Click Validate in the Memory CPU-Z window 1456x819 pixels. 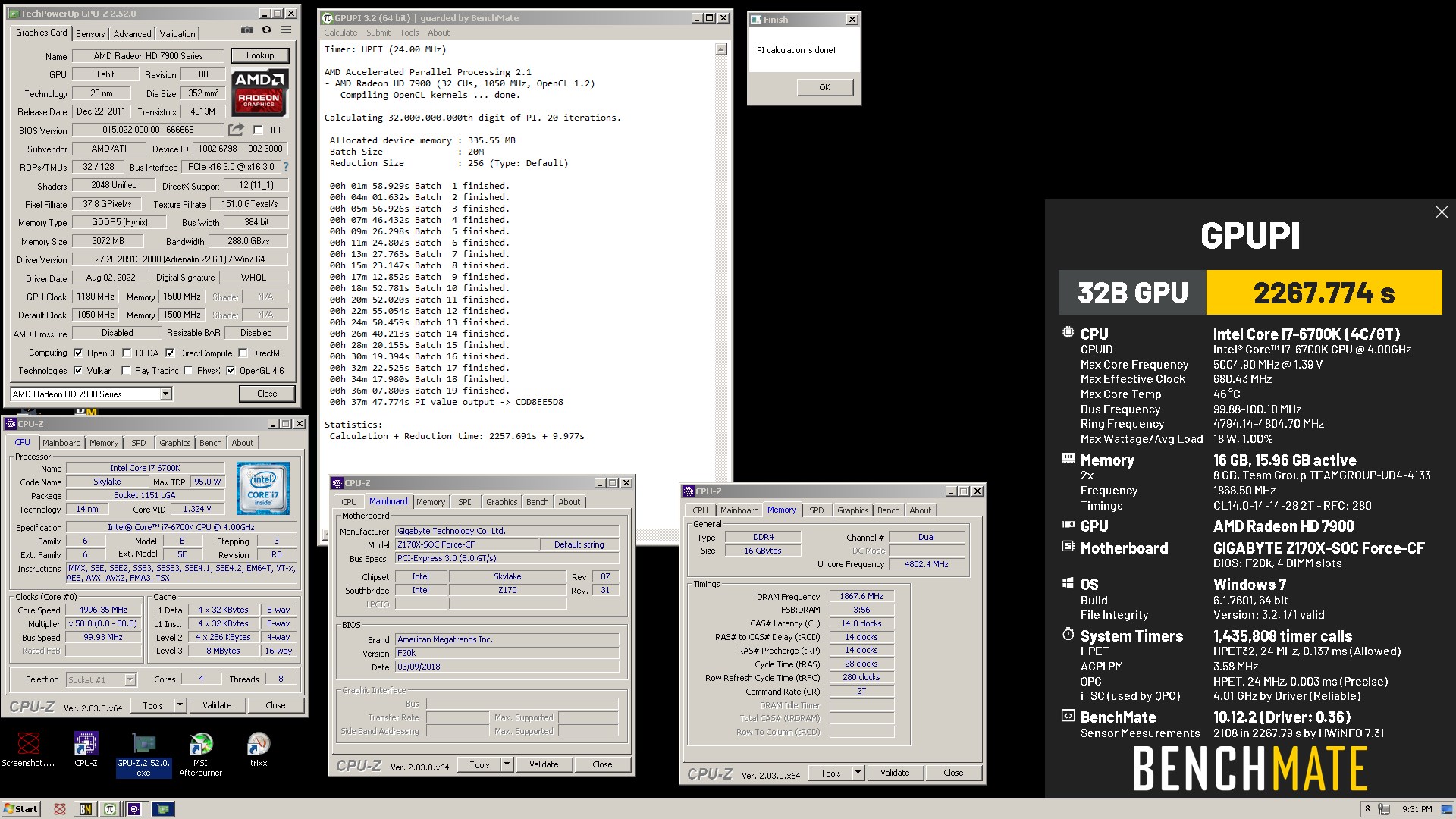(895, 773)
